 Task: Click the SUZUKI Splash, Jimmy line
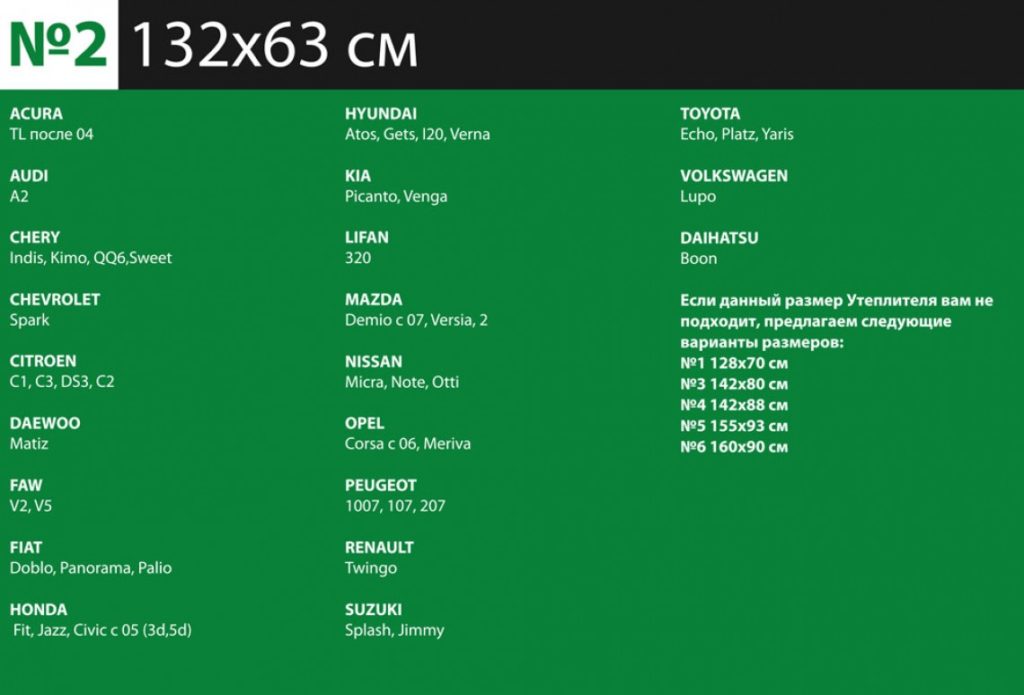(x=394, y=630)
